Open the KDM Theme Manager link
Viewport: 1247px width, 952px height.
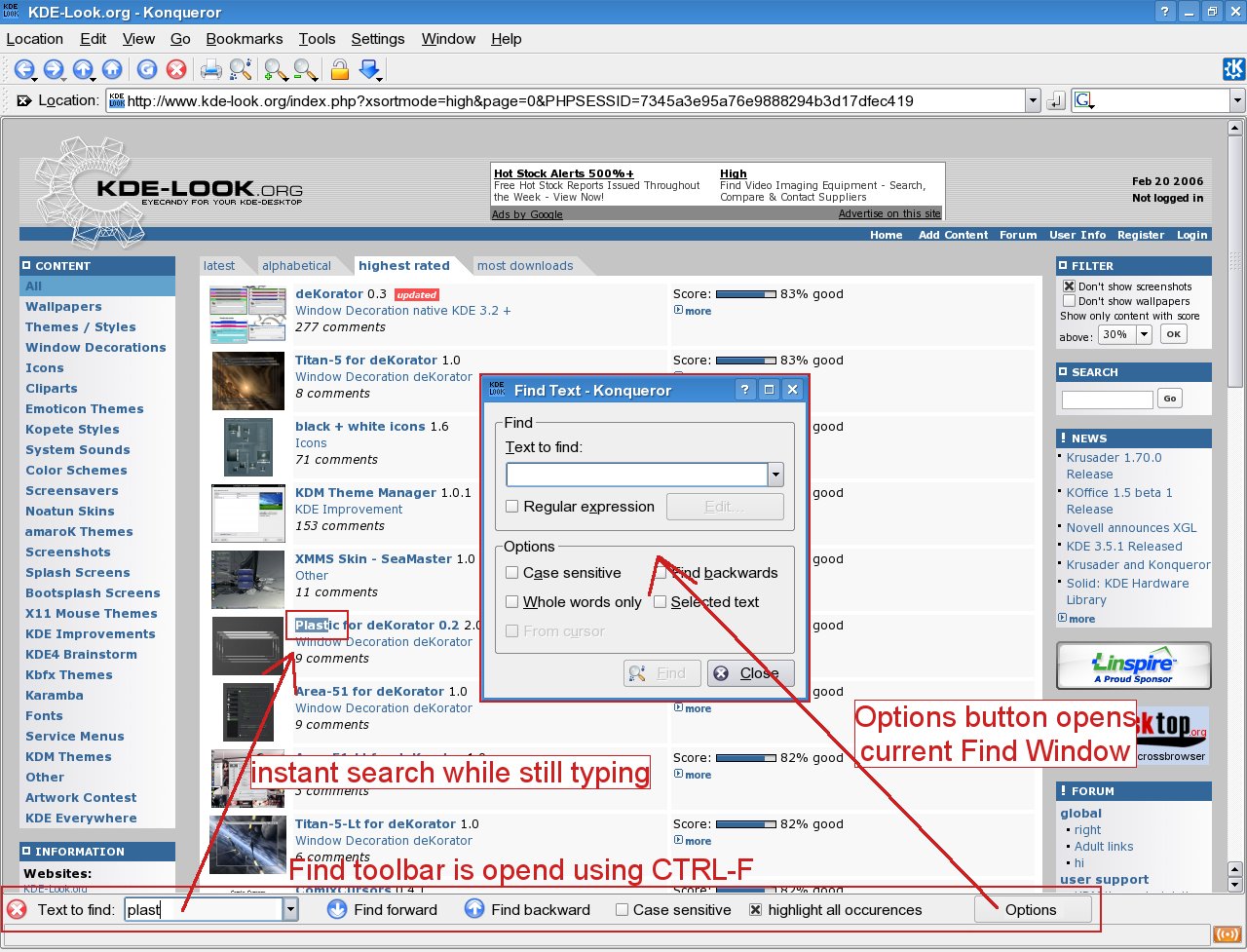tap(365, 493)
